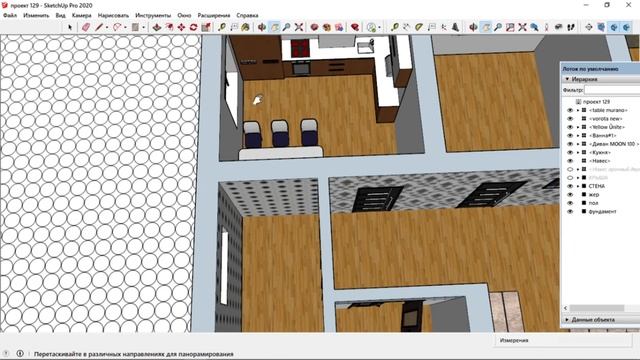Activate the Line pencil tool
This screenshot has width=640, height=360.
[99, 27]
